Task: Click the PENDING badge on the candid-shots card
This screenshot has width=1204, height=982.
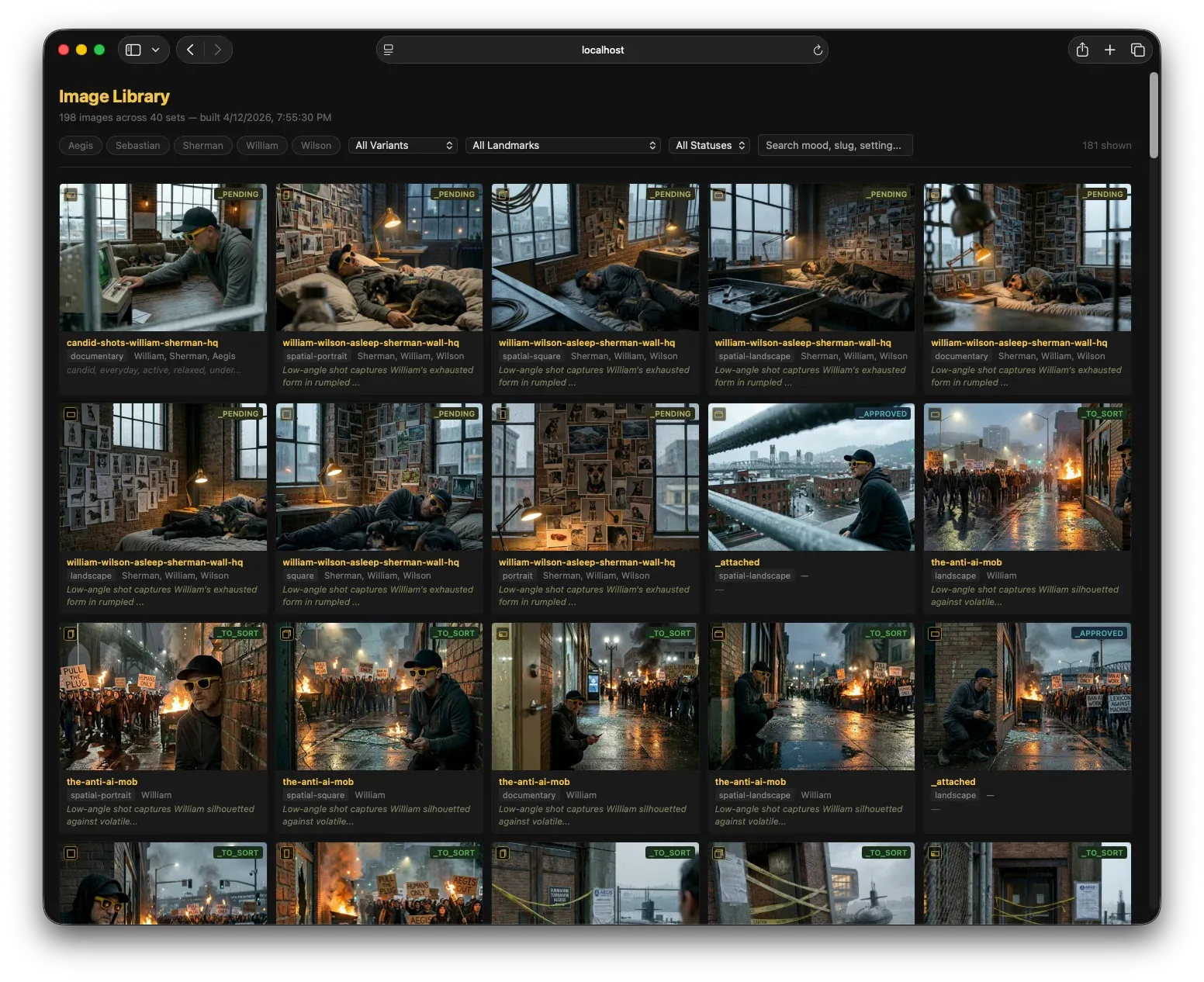Action: click(x=238, y=195)
